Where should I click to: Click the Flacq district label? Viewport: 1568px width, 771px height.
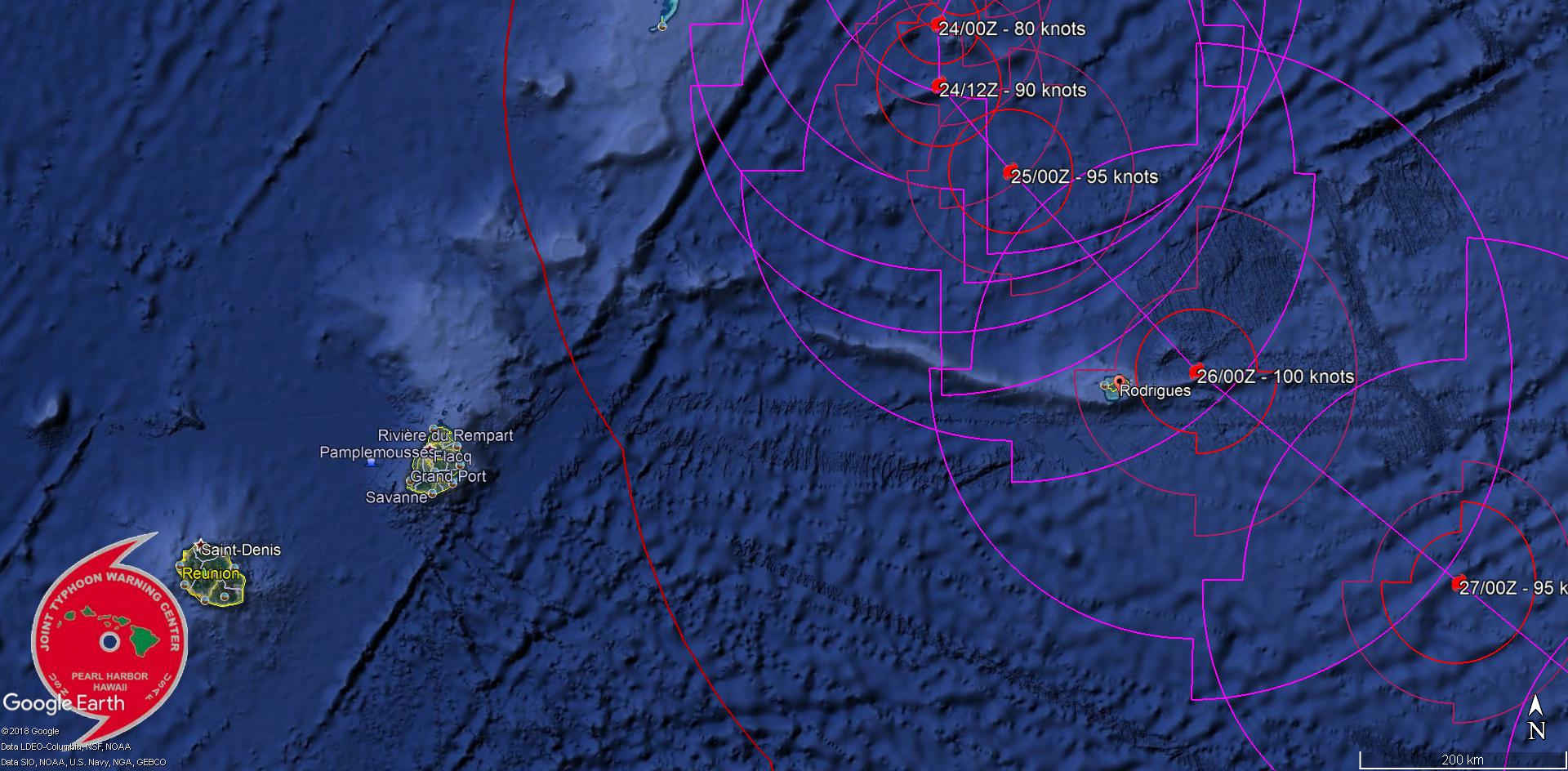452,457
